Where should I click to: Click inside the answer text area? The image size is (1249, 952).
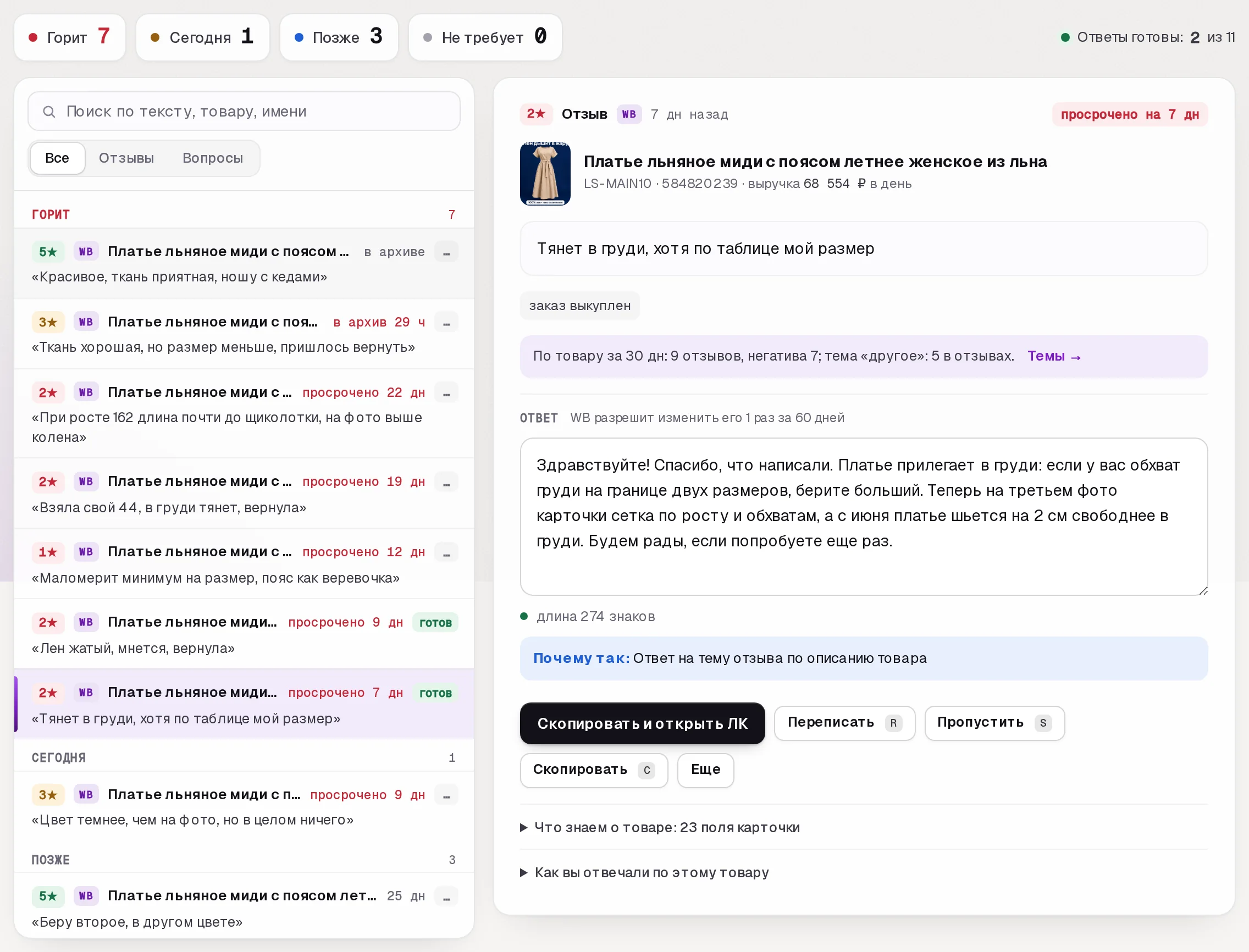coord(864,516)
